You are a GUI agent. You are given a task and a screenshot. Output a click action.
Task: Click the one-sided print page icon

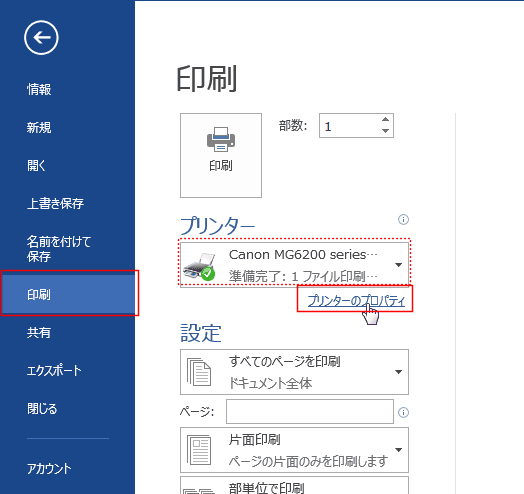pos(199,450)
